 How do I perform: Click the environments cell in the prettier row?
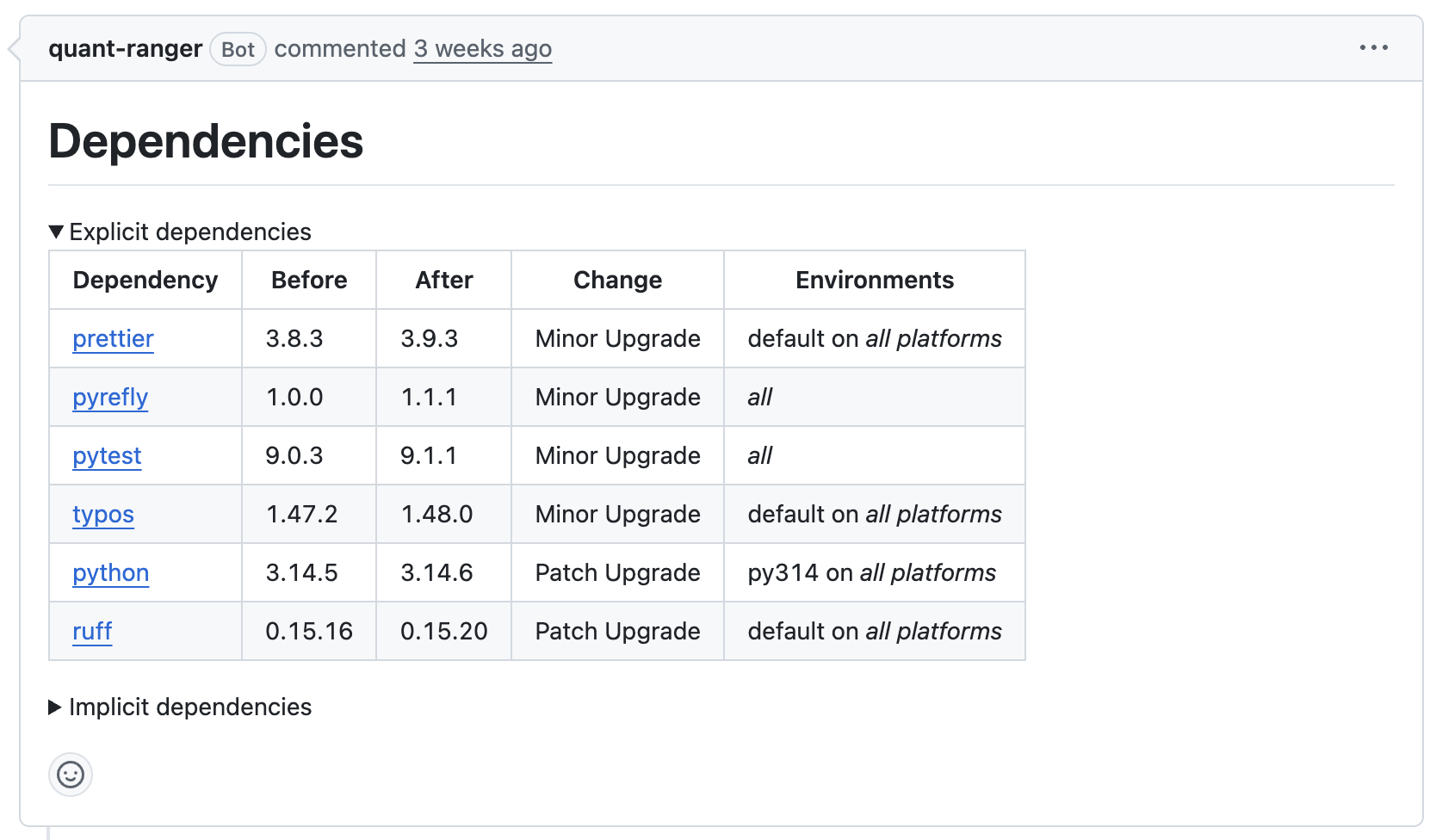coord(875,339)
